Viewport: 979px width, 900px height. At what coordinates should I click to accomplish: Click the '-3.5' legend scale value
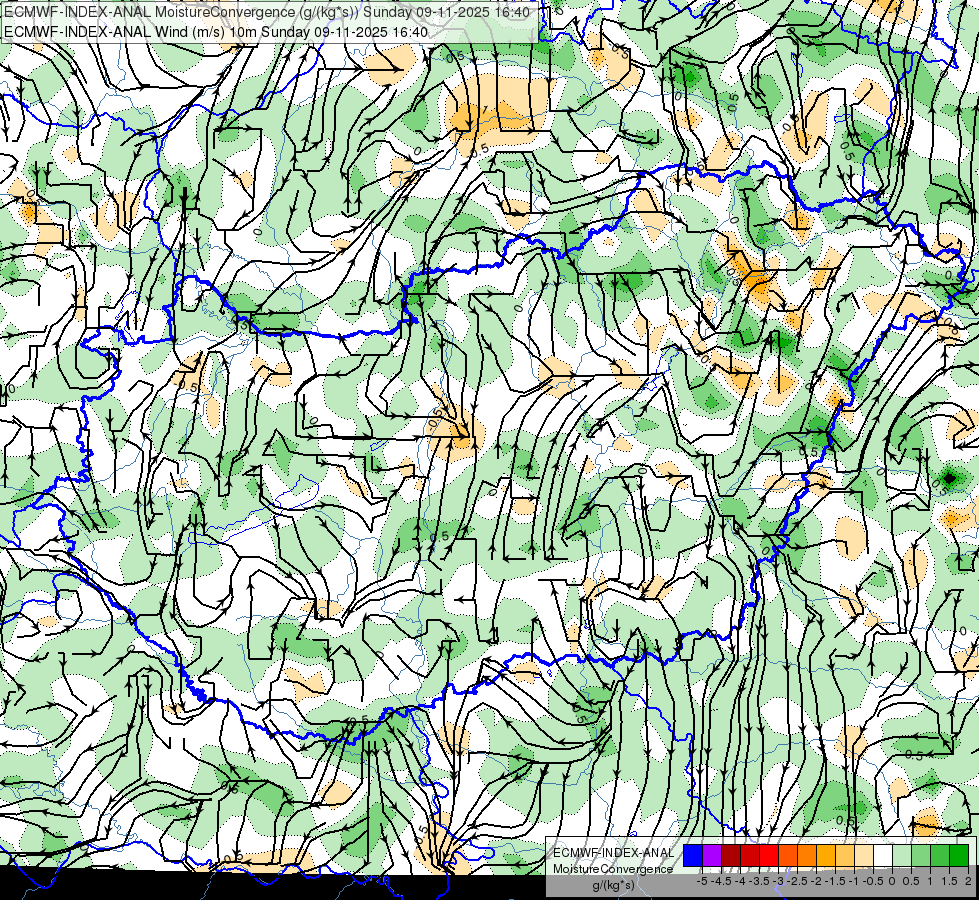(760, 881)
